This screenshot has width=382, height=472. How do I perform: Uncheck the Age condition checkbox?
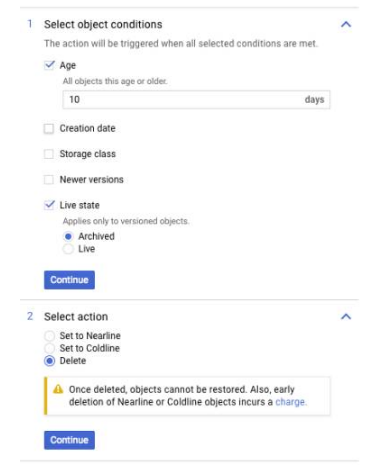(x=49, y=65)
